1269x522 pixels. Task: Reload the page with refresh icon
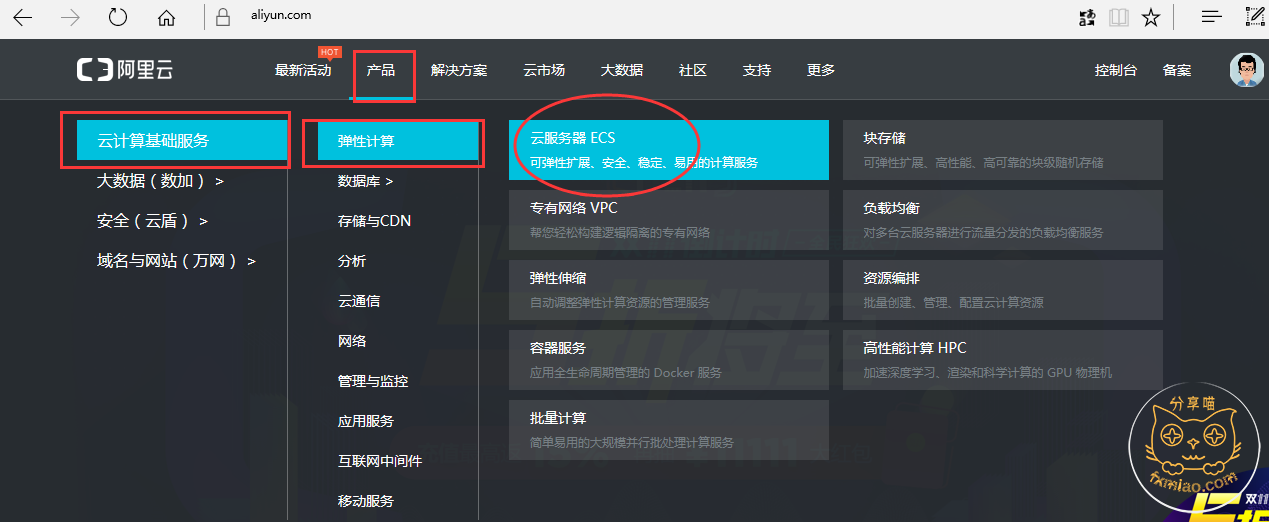[x=118, y=16]
